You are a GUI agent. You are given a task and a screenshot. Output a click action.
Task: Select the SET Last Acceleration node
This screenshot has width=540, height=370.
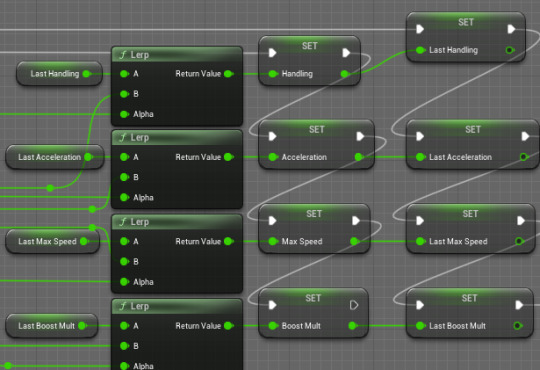pos(472,145)
